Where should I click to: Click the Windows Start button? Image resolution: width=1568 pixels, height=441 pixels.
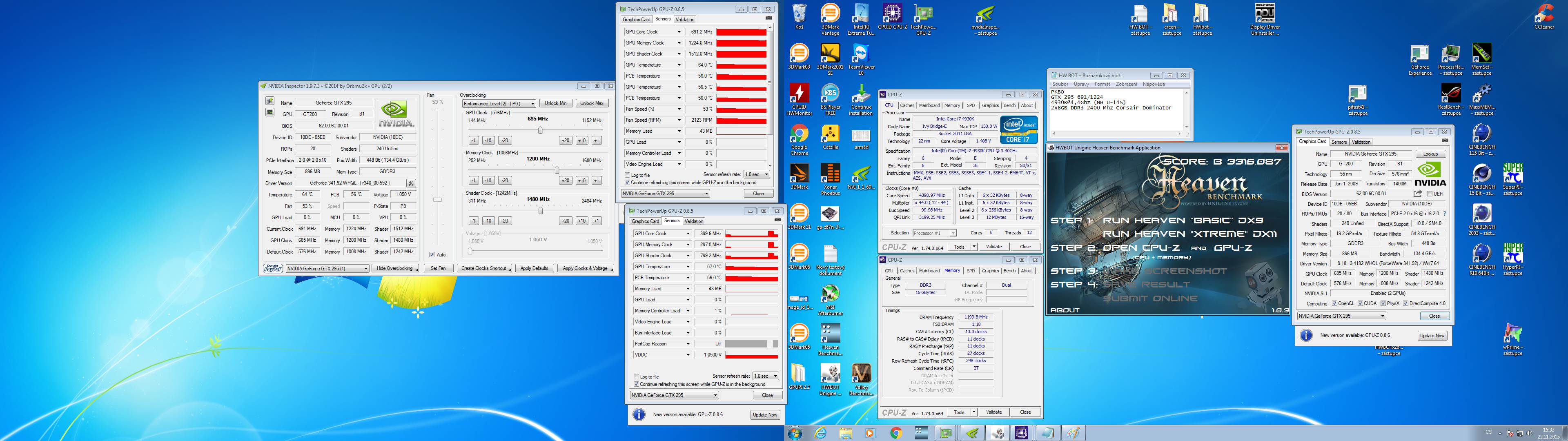tap(794, 433)
